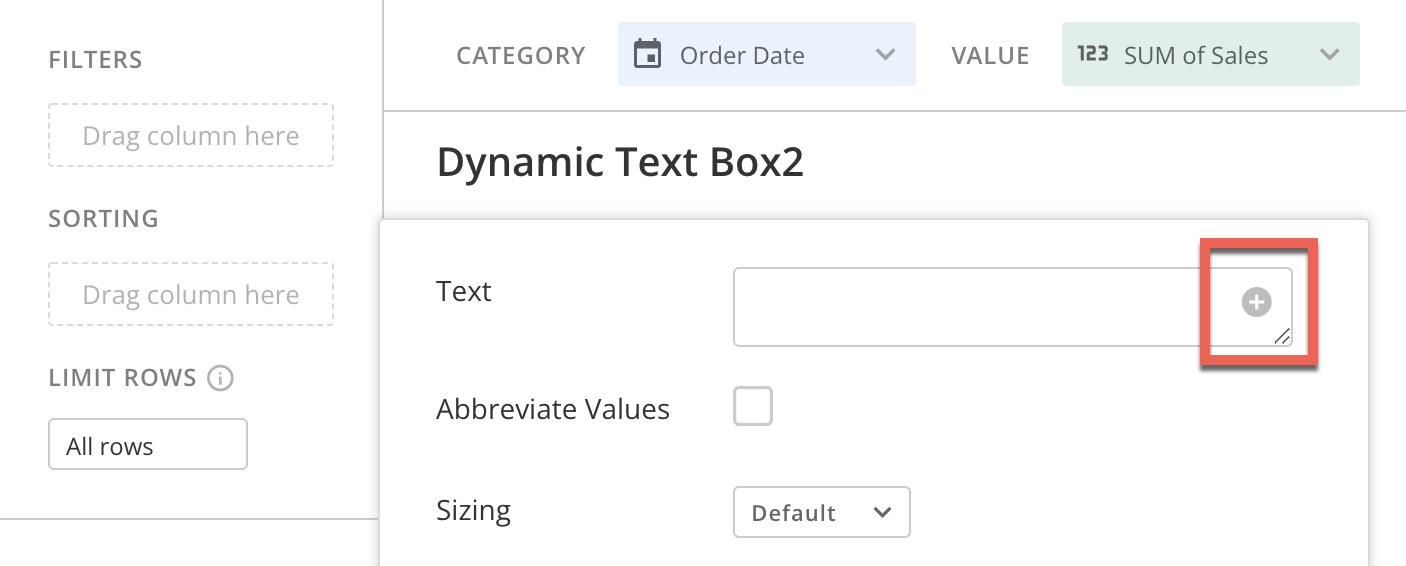Click the info icon next to Limit Rows
This screenshot has height=566, width=1406.
tap(220, 378)
